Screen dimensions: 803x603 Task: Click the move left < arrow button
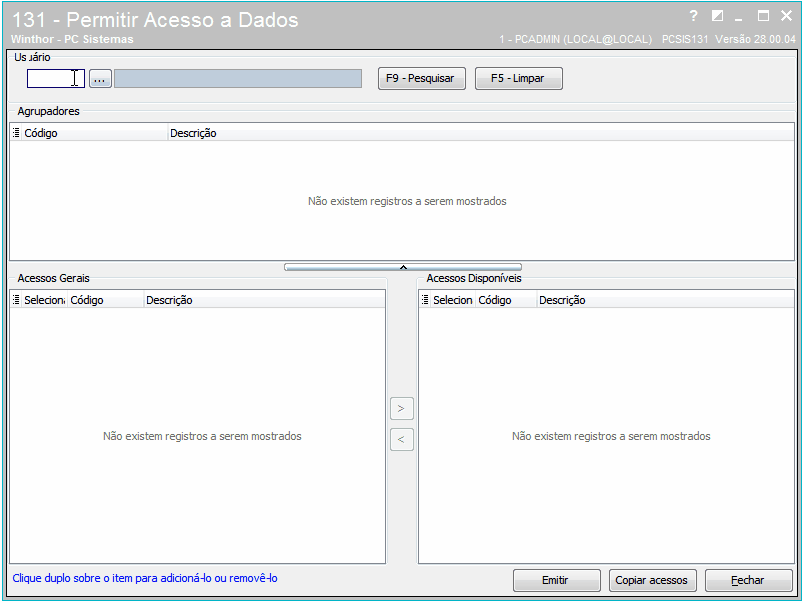point(402,439)
